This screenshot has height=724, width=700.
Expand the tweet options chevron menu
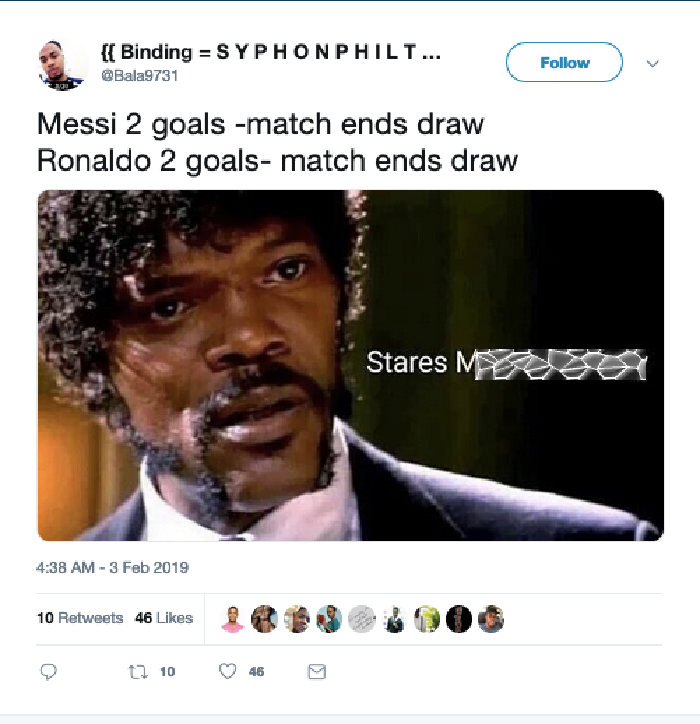pyautogui.click(x=652, y=63)
